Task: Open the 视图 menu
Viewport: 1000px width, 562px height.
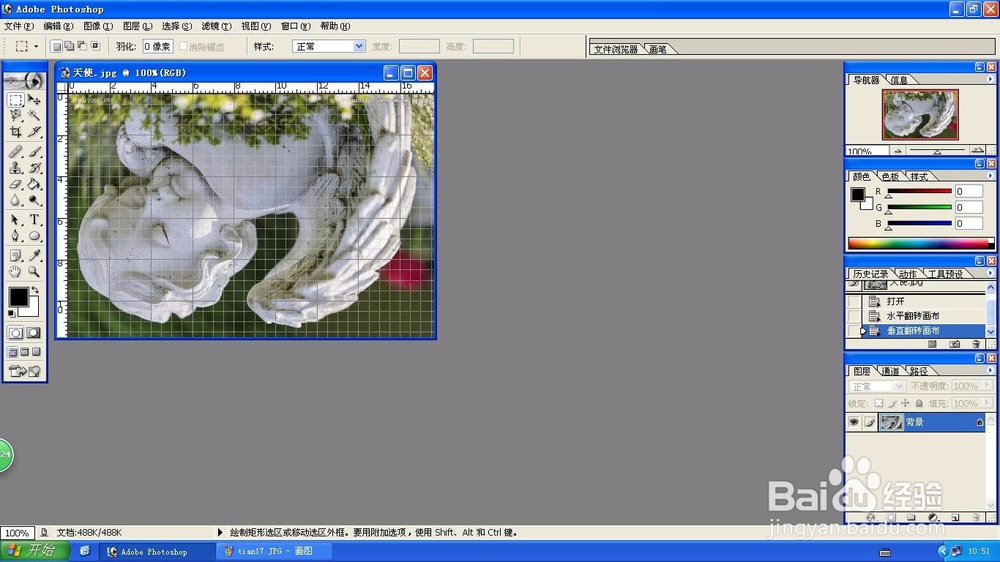Action: [x=256, y=26]
